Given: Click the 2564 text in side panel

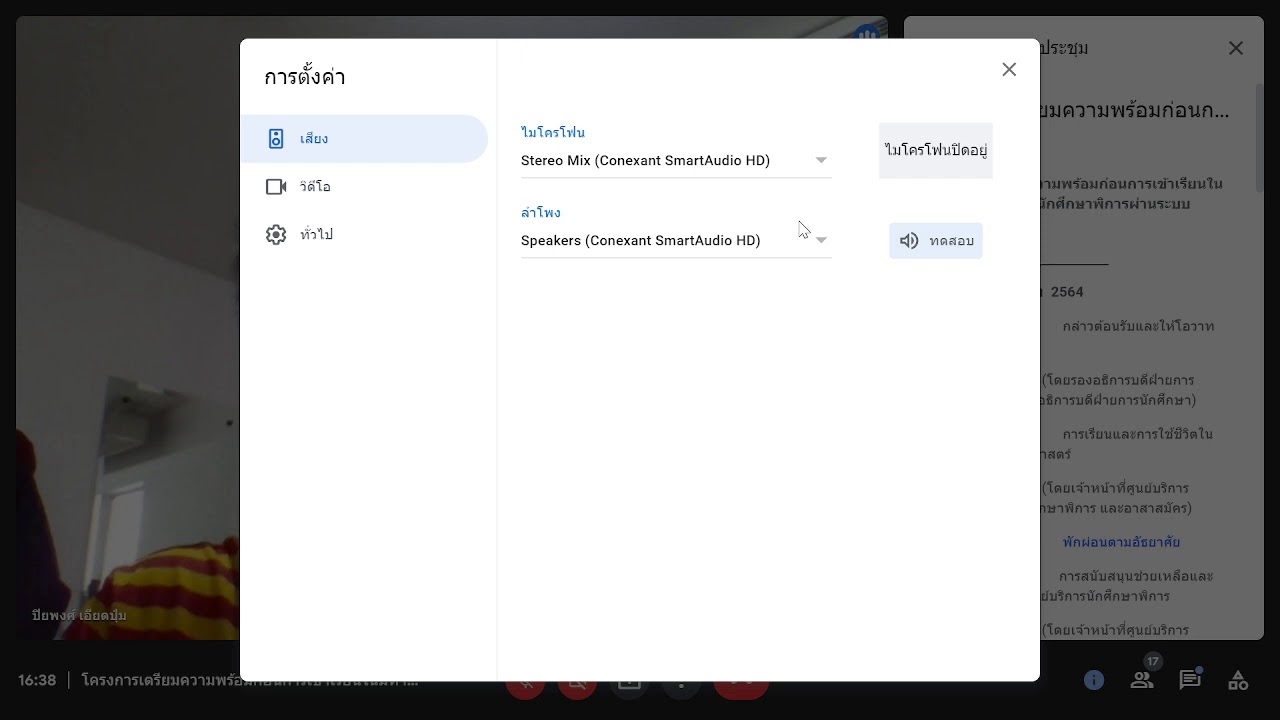Looking at the screenshot, I should 1067,292.
